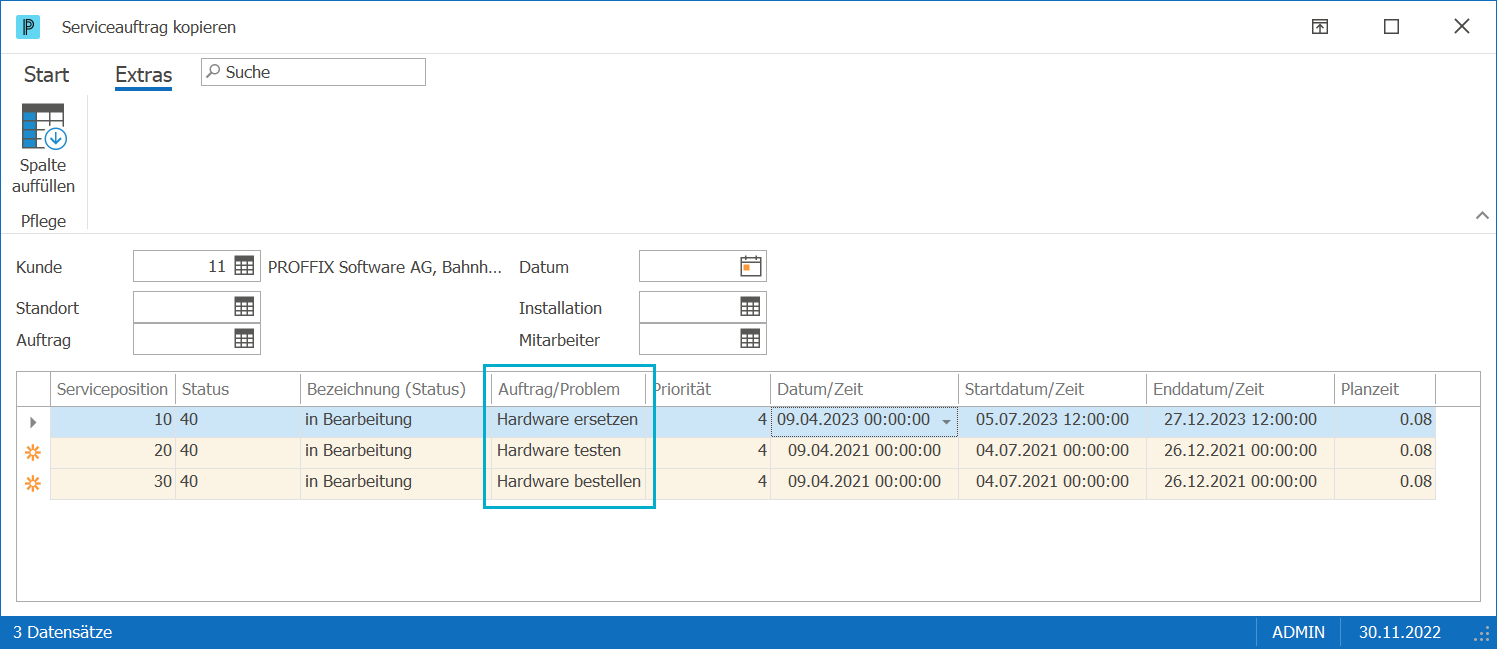Click the magnifier icon in Suche box

tap(213, 72)
